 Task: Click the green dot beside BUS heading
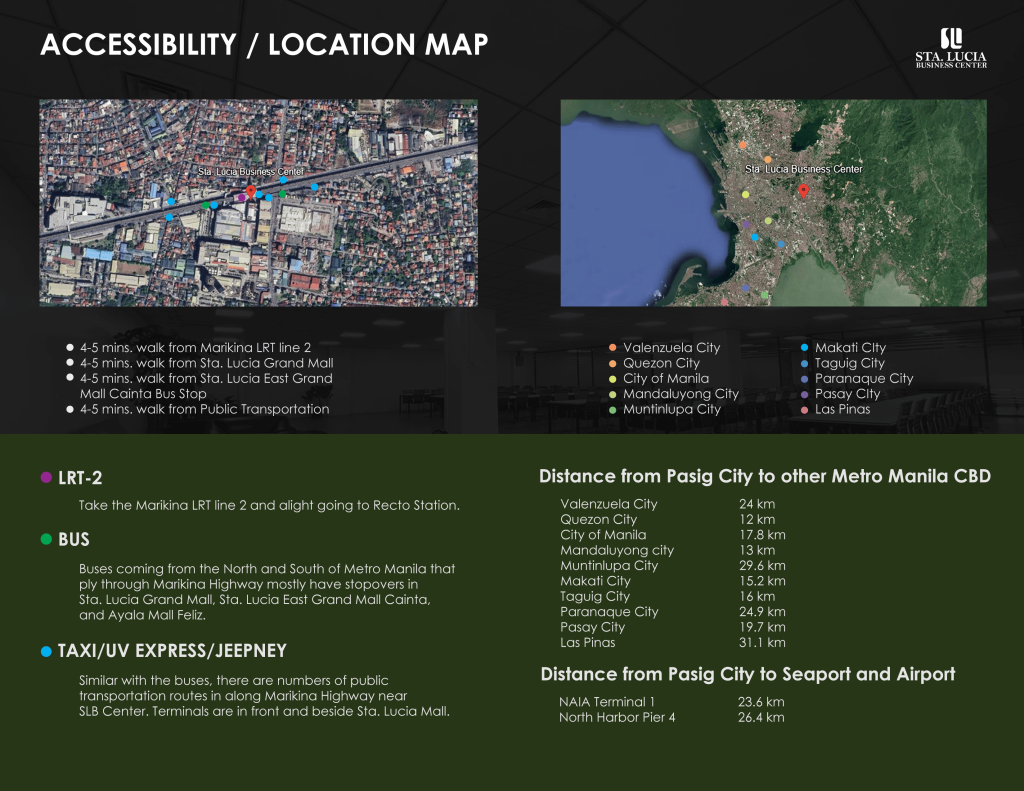tap(46, 539)
